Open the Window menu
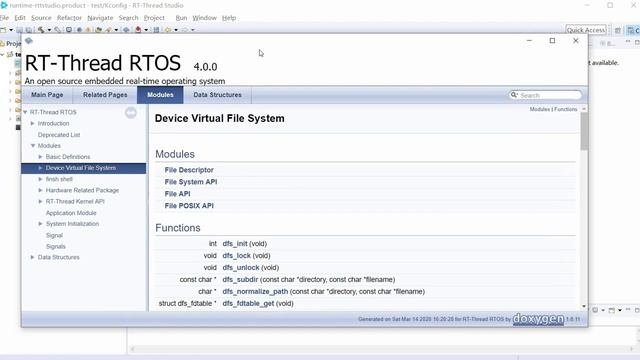This screenshot has height=360, width=640. 204,18
